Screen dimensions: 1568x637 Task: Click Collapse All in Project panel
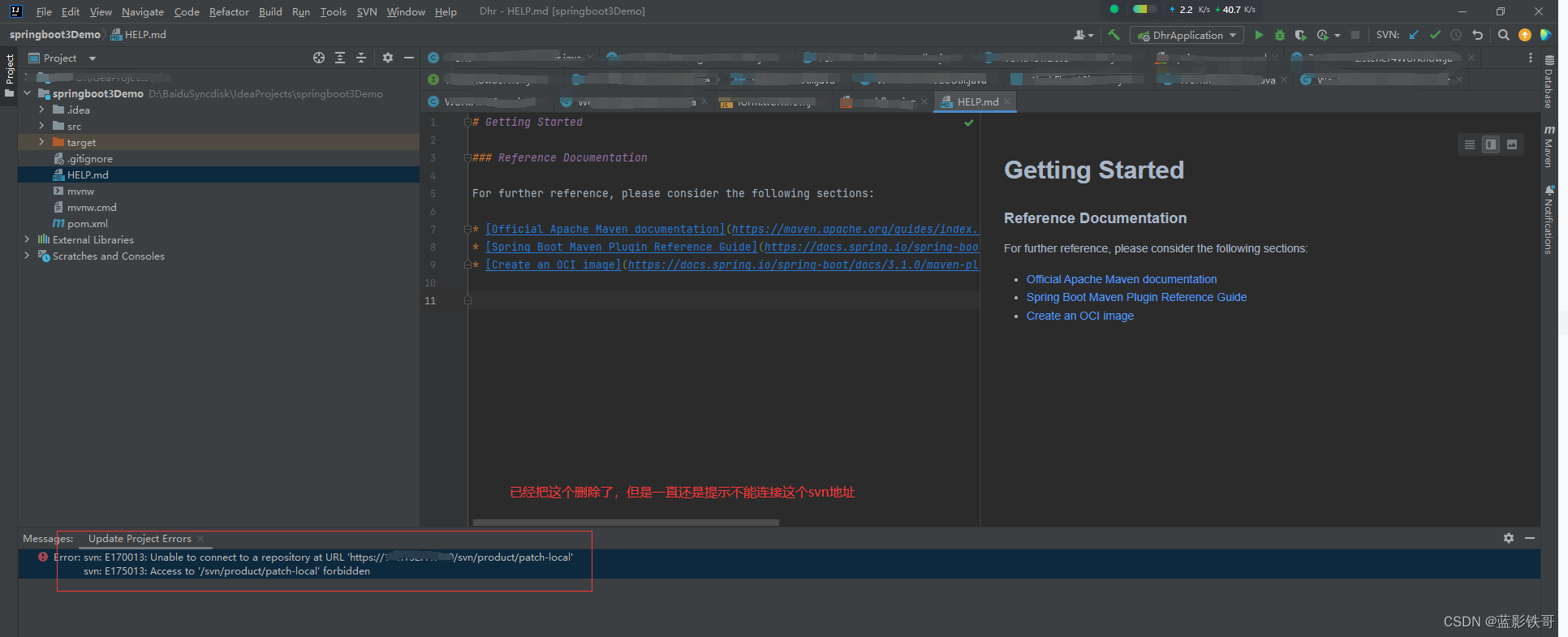(361, 58)
